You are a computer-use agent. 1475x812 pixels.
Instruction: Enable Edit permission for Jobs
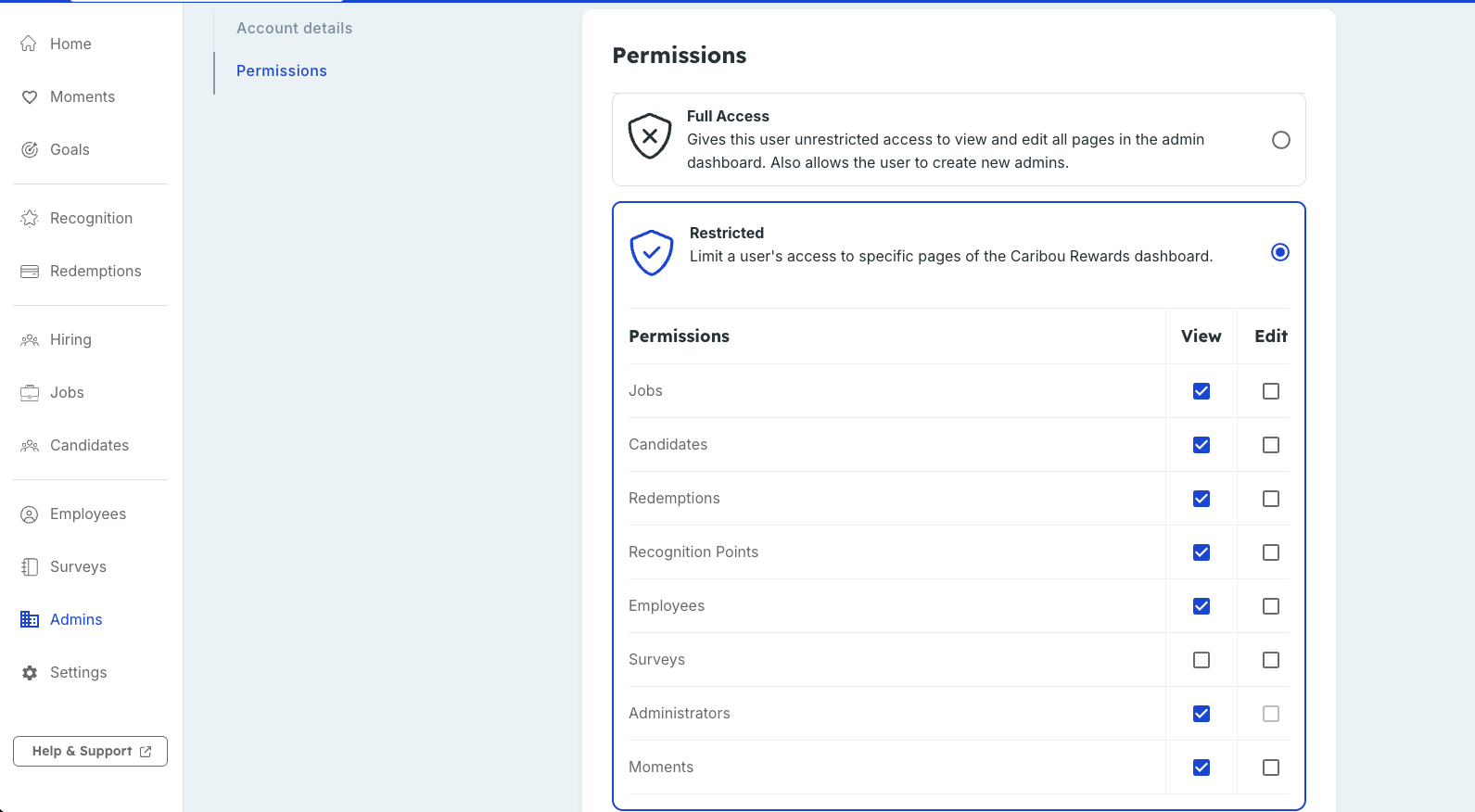tap(1271, 391)
